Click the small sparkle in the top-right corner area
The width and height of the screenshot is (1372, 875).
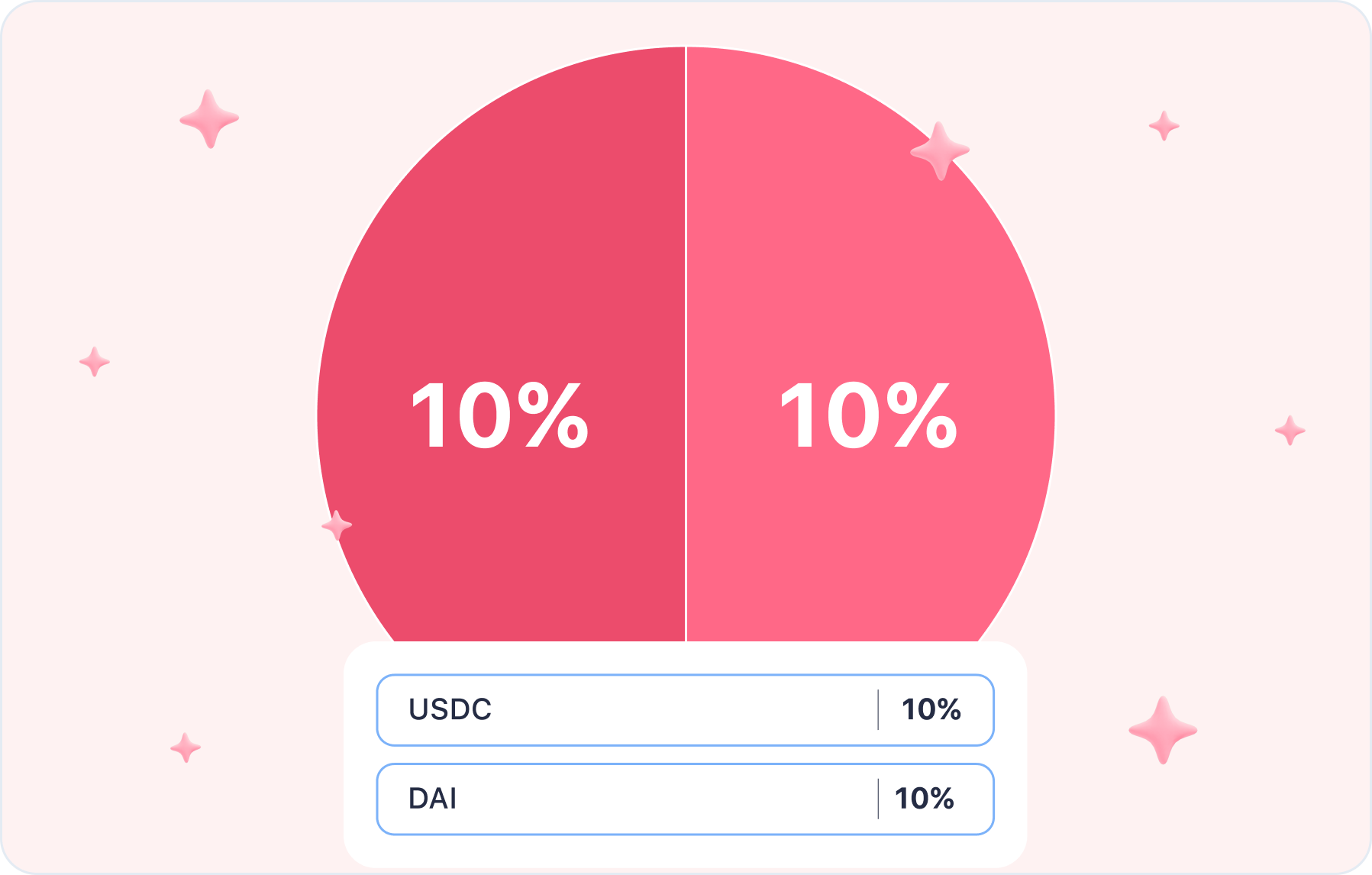[x=1164, y=126]
